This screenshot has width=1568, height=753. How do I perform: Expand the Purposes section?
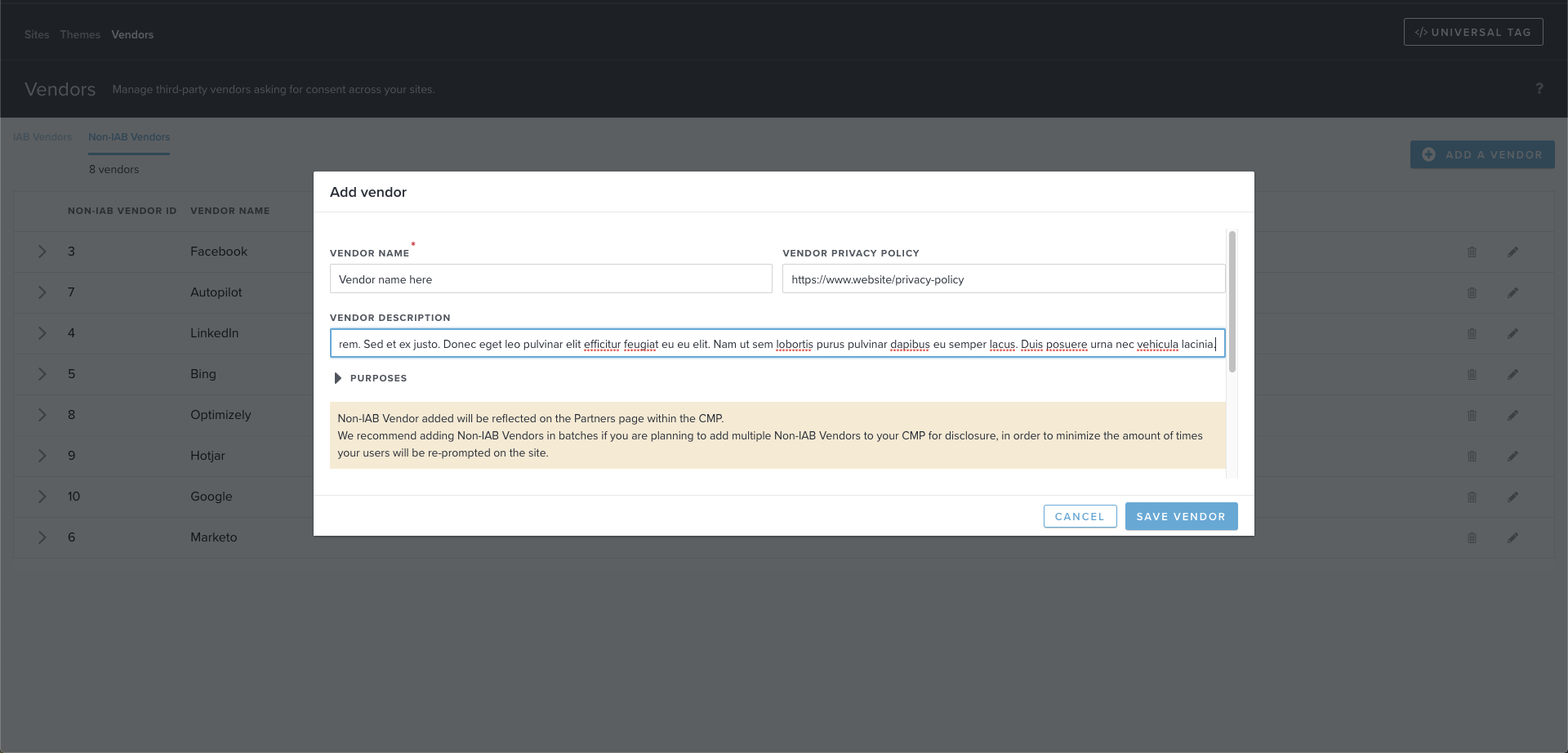click(x=338, y=378)
